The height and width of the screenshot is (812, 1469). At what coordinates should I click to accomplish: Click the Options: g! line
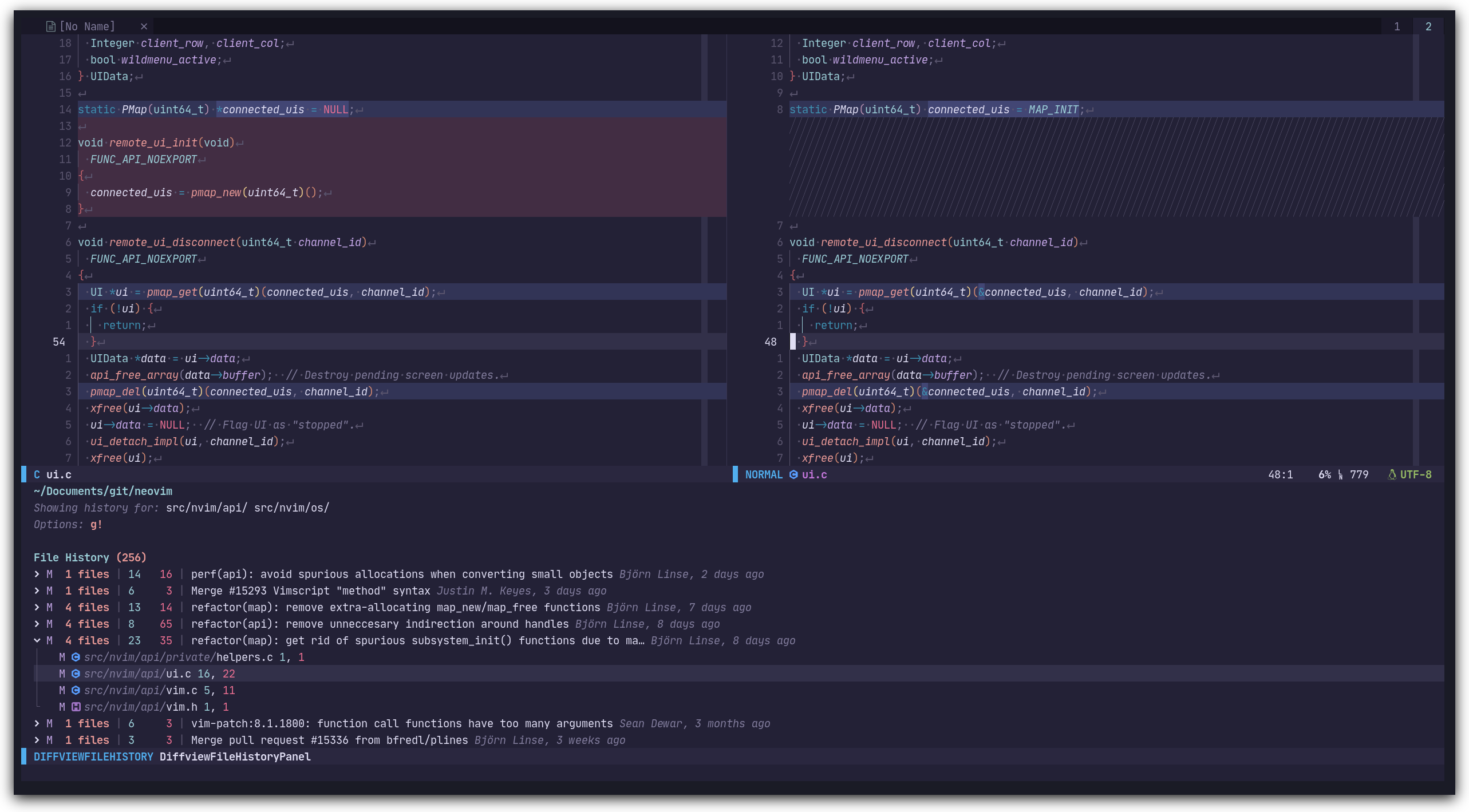tap(68, 524)
